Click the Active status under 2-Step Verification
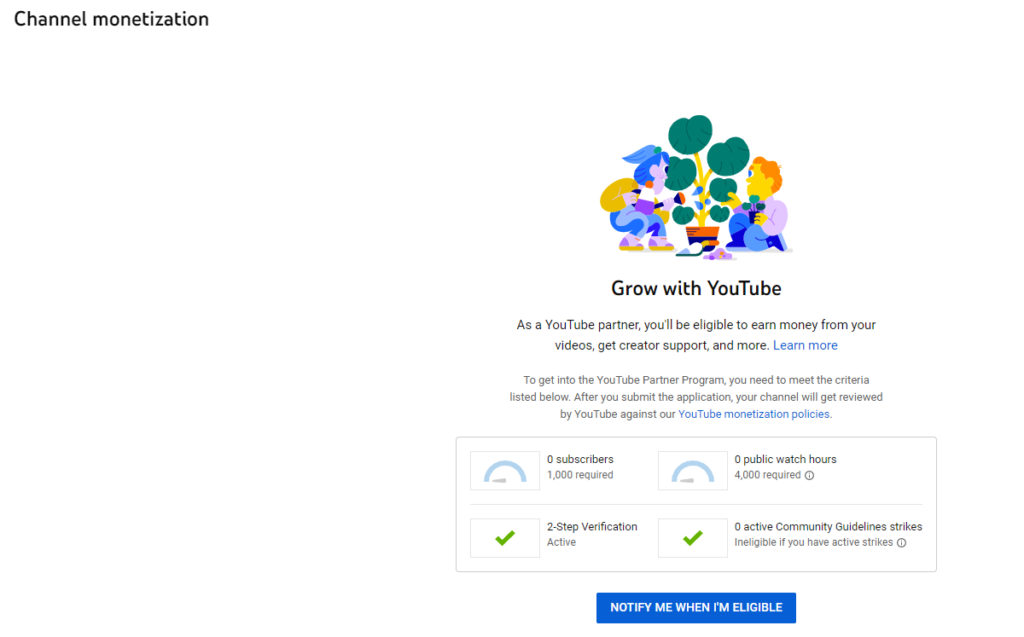Image resolution: width=1024 pixels, height=637 pixels. coord(561,542)
